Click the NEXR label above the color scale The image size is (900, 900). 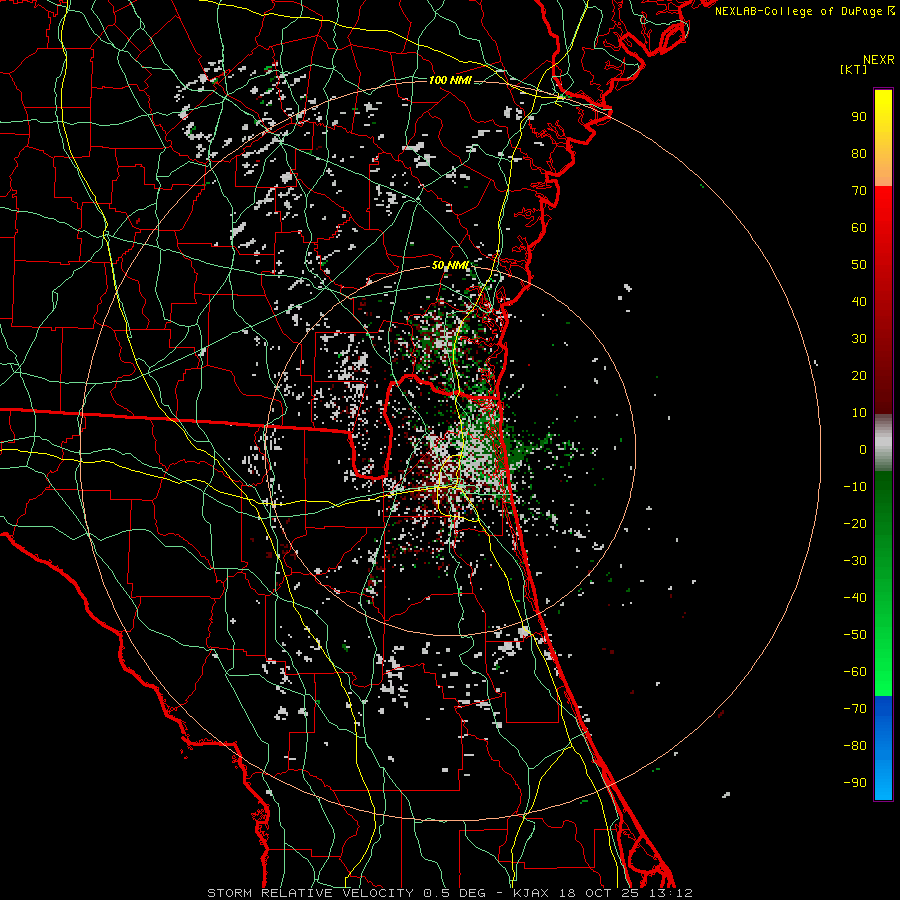click(879, 60)
